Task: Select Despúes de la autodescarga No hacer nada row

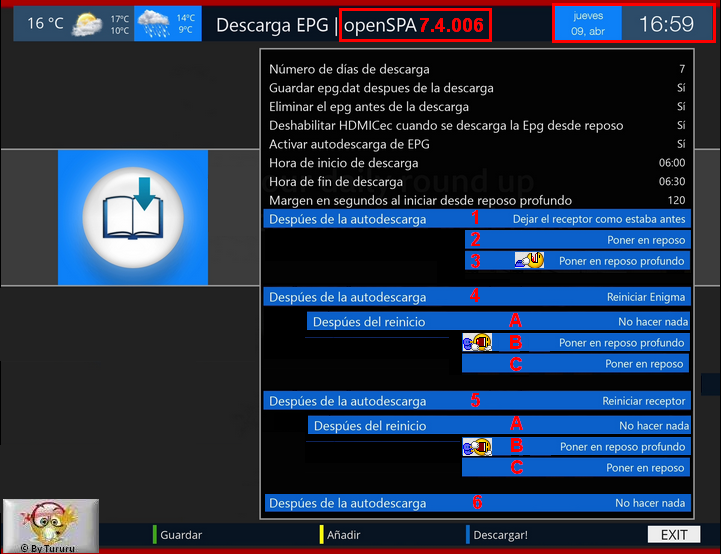Action: tap(477, 503)
